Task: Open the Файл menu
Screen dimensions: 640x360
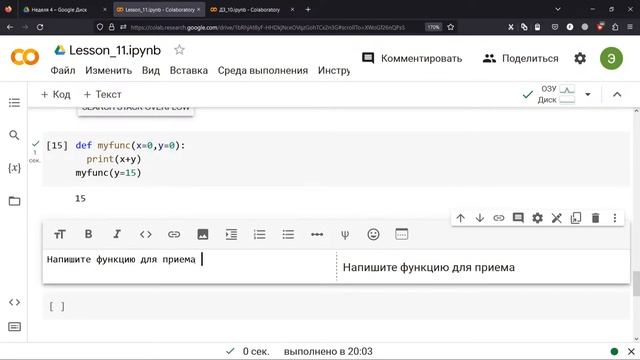Action: pos(63,71)
